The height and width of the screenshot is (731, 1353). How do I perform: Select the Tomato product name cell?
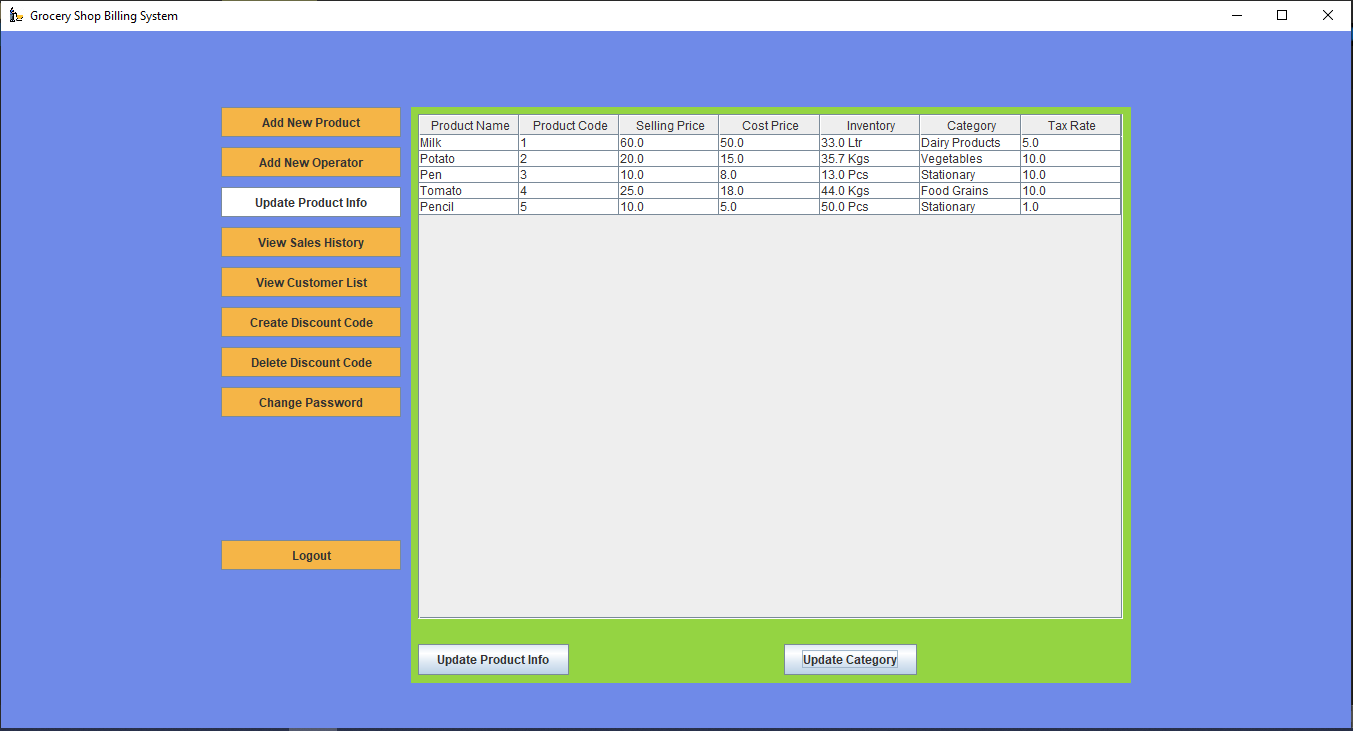click(469, 191)
